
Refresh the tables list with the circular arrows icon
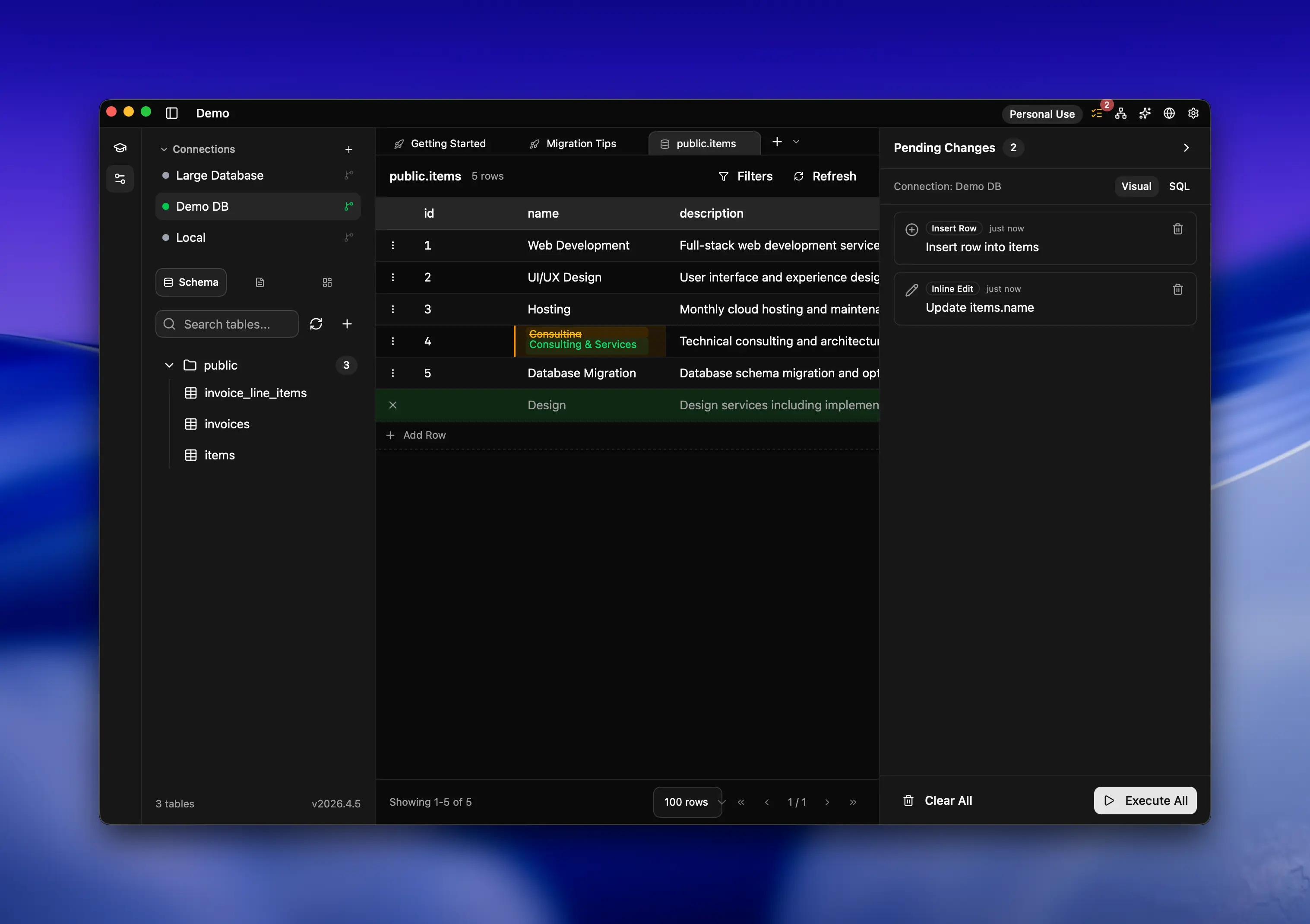pos(316,323)
